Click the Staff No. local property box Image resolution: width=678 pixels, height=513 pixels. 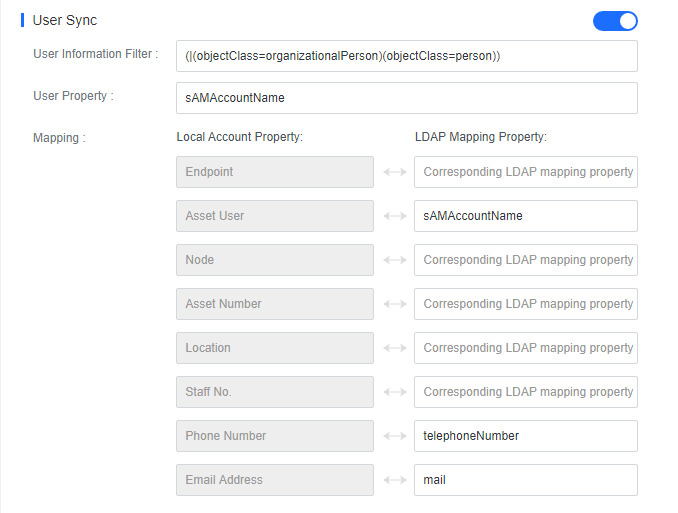[275, 392]
